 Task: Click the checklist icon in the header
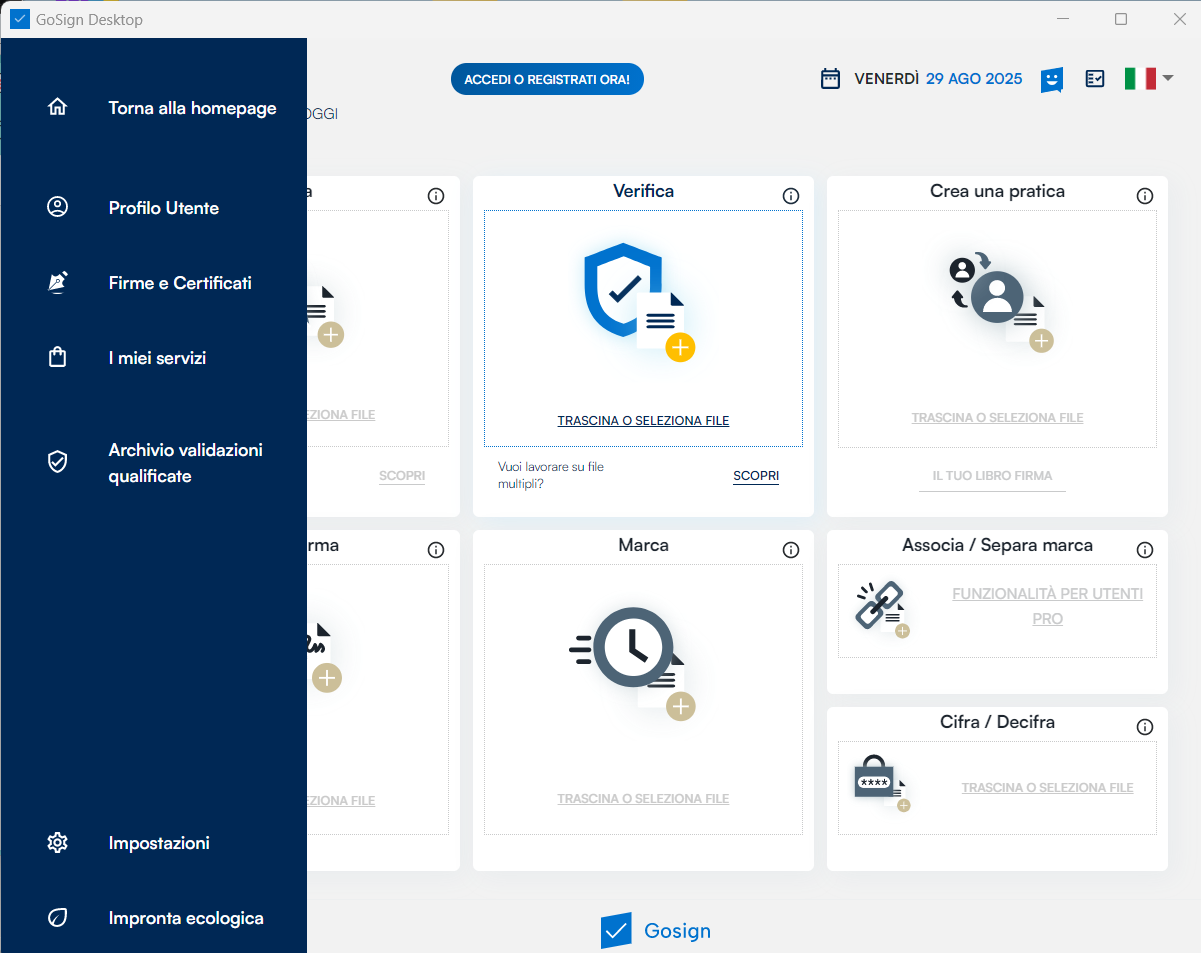[x=1095, y=79]
